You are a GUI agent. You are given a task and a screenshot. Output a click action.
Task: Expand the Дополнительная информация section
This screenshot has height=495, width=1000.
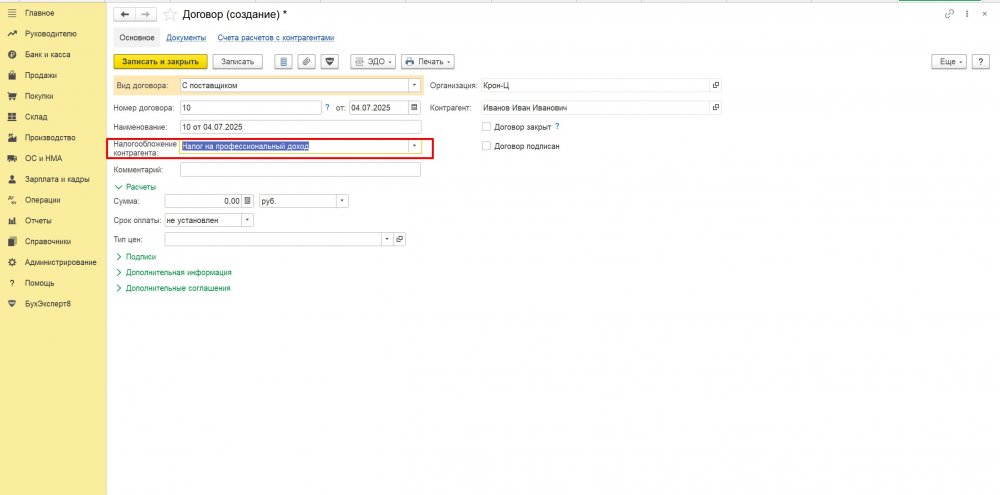pos(178,272)
